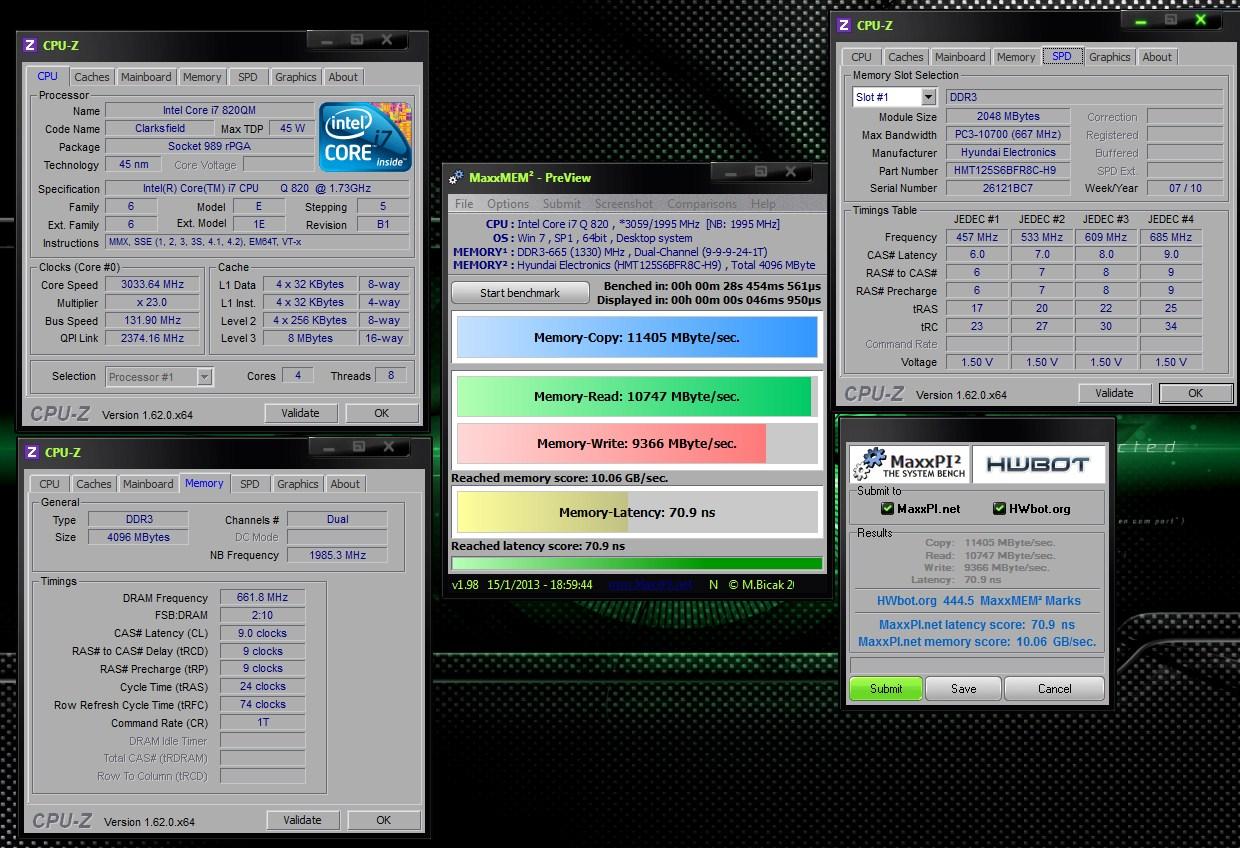Image resolution: width=1240 pixels, height=848 pixels.
Task: Click the blue Memory-Copy result bar
Action: [x=637, y=338]
